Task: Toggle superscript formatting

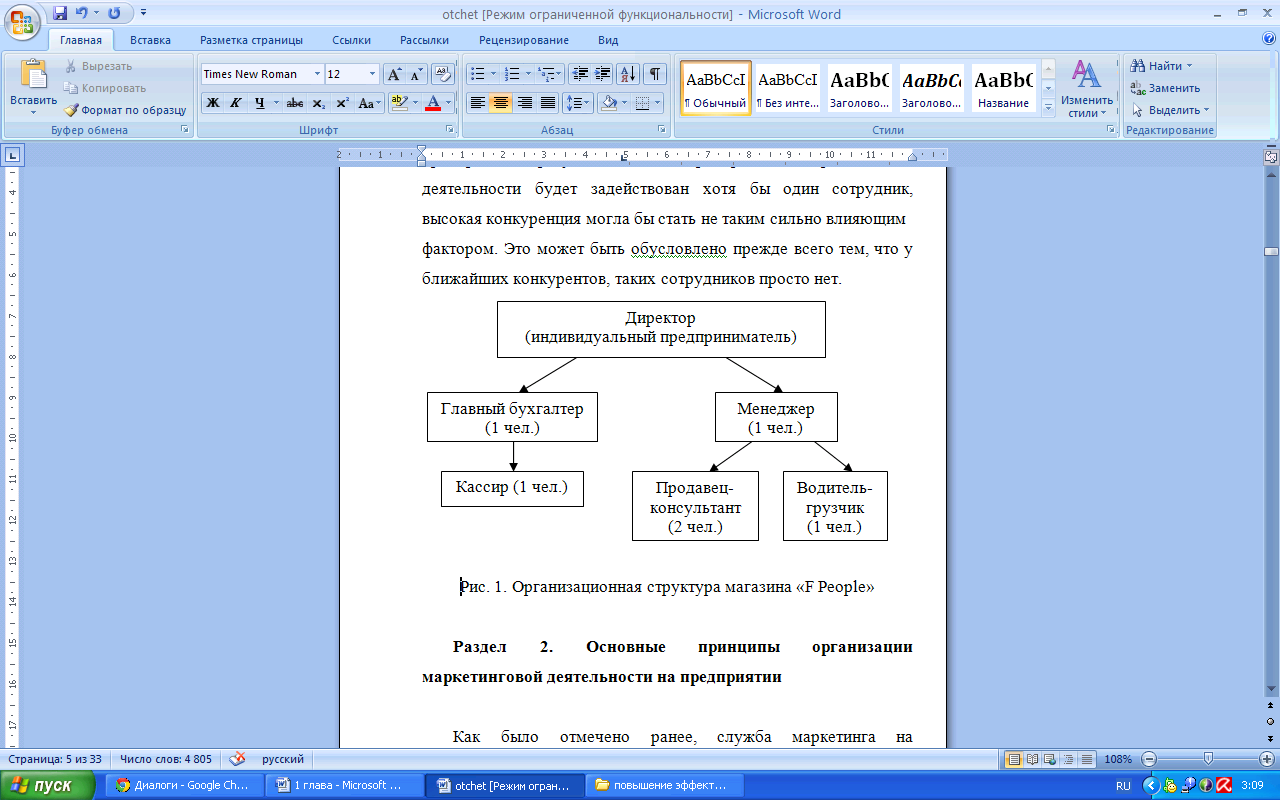Action: click(342, 103)
